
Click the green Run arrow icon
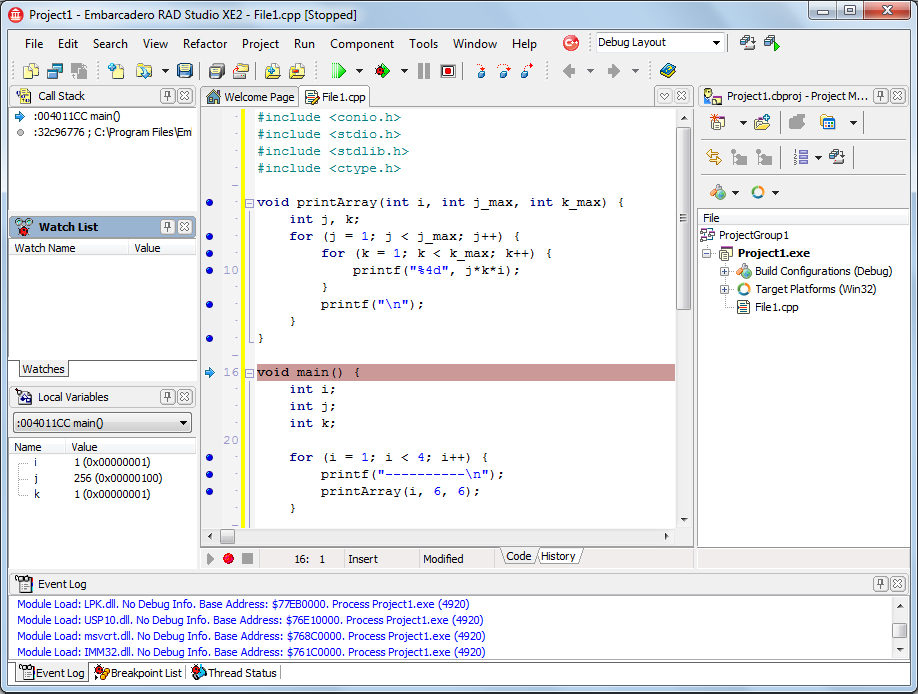(x=338, y=71)
